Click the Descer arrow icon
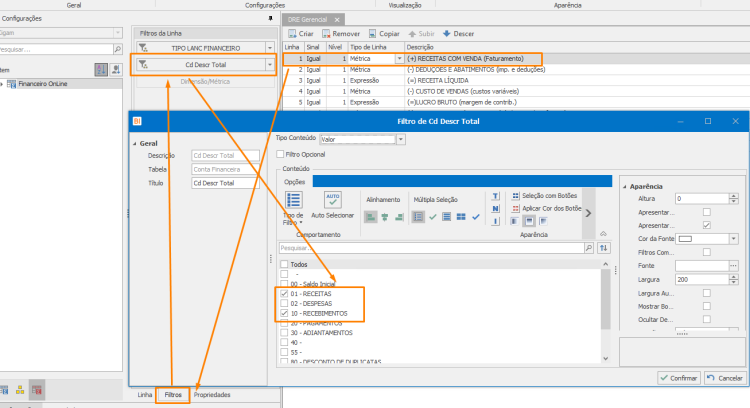The image size is (750, 408). point(447,33)
